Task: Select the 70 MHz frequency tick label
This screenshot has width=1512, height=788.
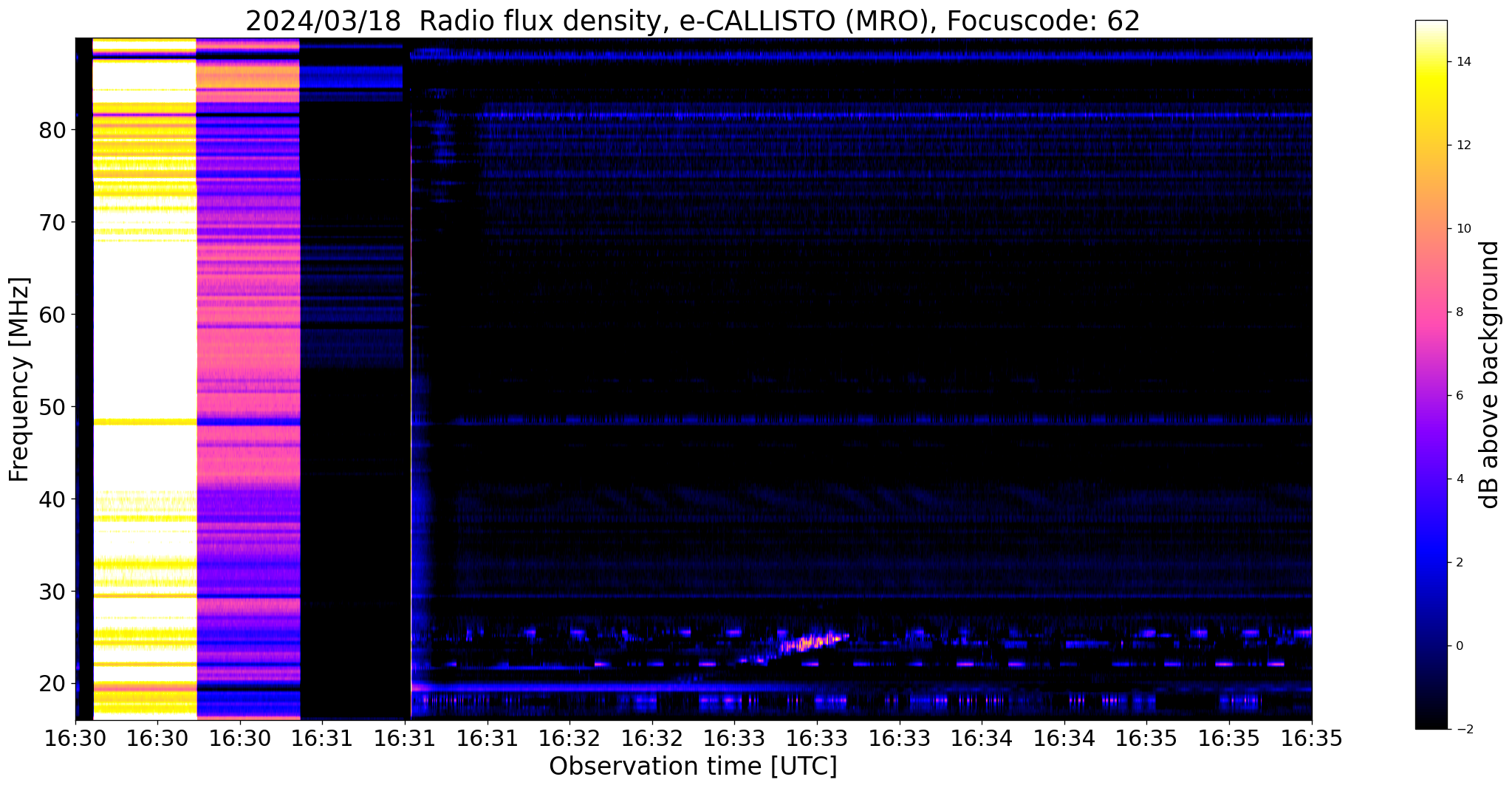Action: tap(52, 222)
